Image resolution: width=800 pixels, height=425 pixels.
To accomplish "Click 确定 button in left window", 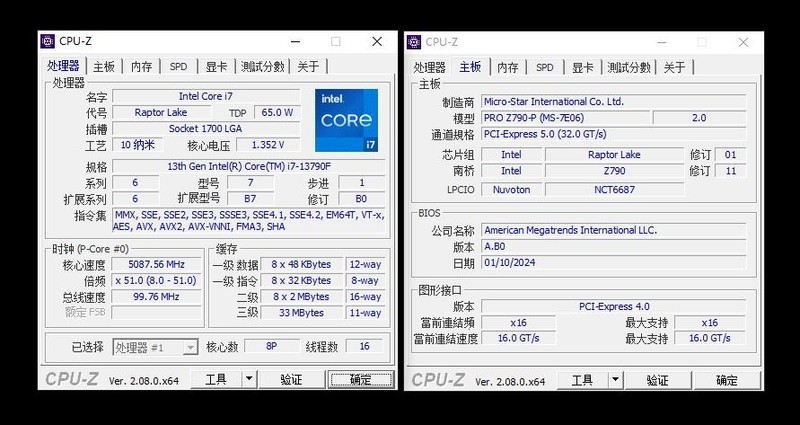I will click(x=361, y=380).
